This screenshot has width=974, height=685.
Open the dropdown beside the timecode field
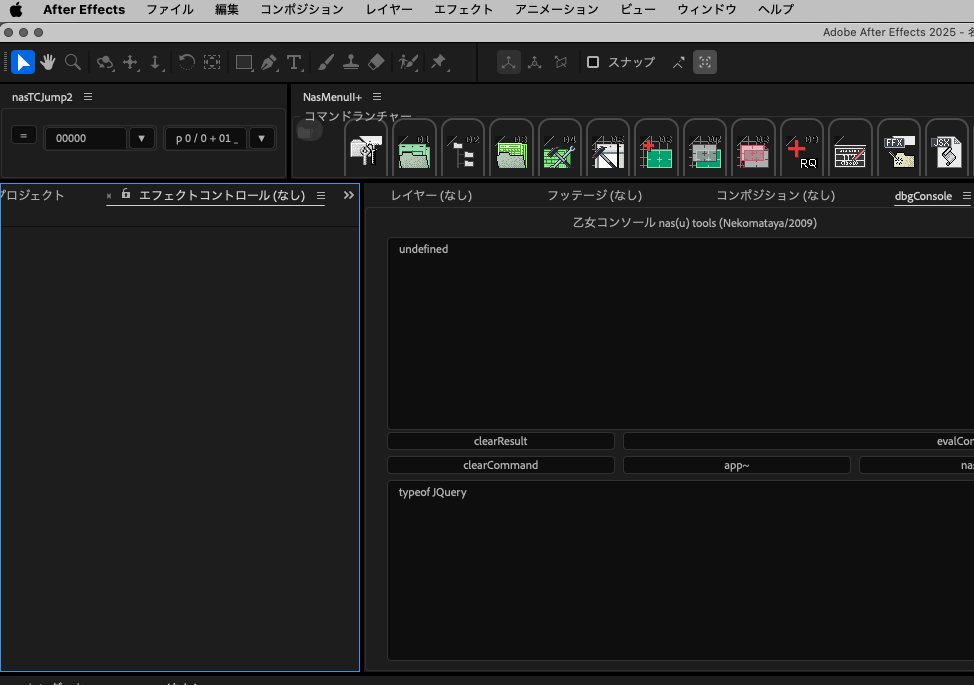tap(262, 138)
